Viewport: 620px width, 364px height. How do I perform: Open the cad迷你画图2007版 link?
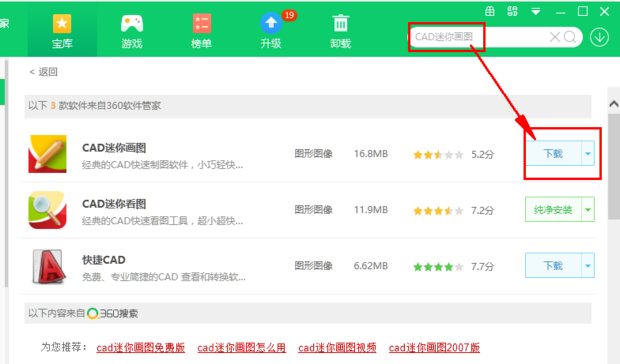click(x=434, y=348)
